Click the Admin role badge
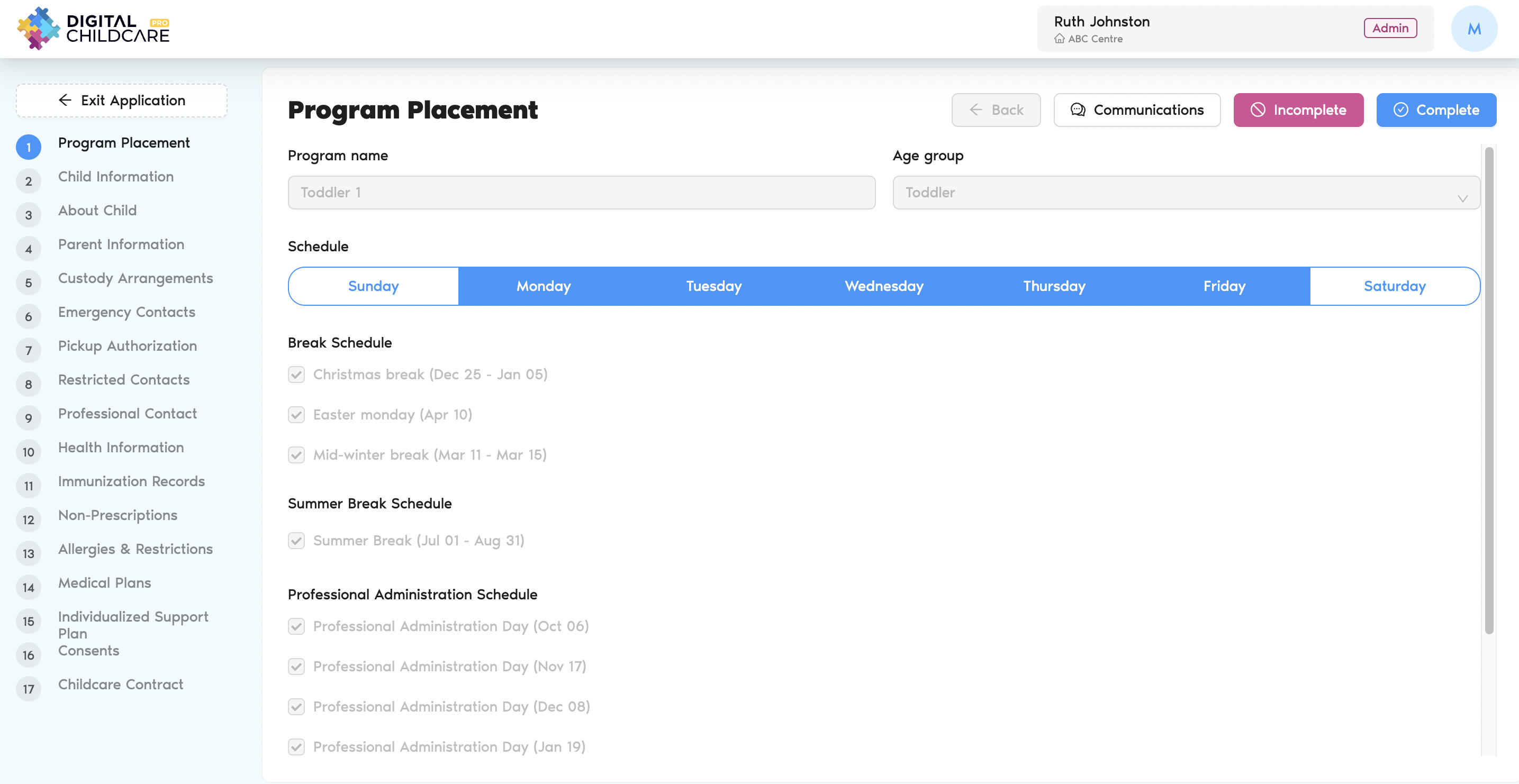Viewport: 1519px width, 784px height. (x=1389, y=28)
